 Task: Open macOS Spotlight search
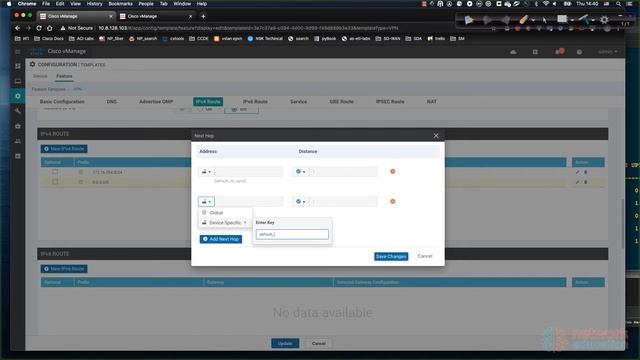point(619,4)
